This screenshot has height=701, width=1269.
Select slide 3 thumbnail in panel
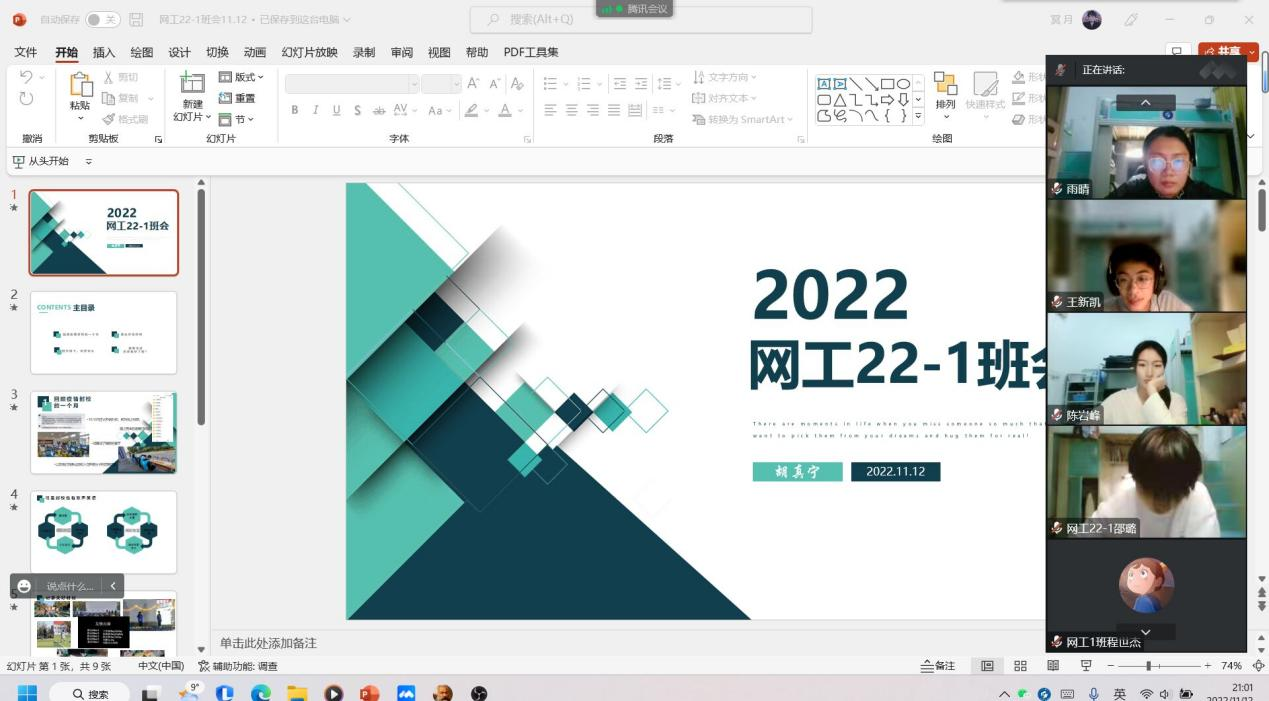click(104, 432)
